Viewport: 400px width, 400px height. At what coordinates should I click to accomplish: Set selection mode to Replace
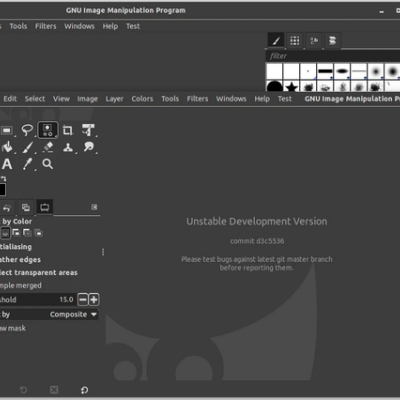pyautogui.click(x=5, y=233)
